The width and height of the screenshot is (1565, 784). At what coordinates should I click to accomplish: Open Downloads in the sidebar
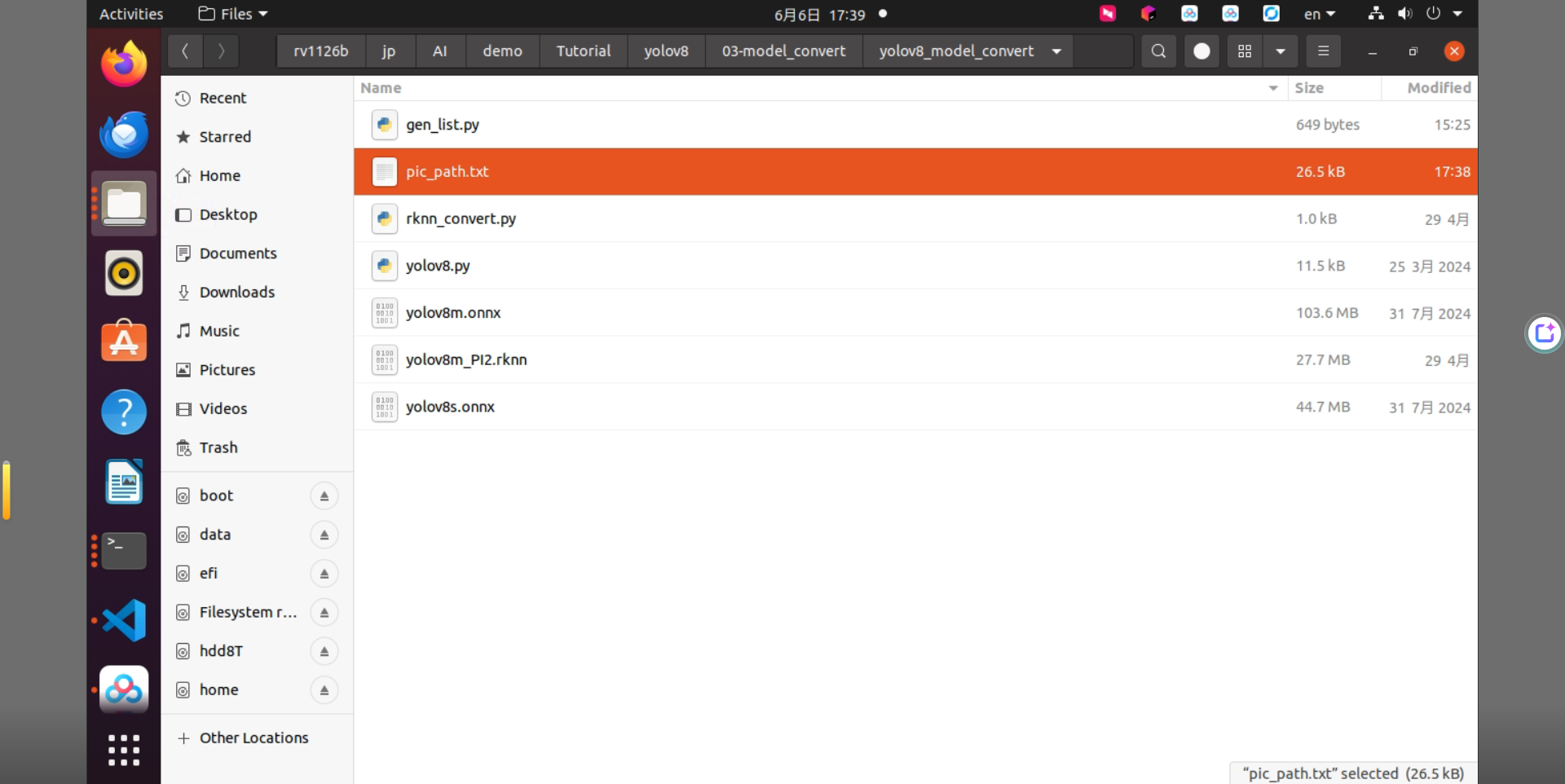click(x=237, y=293)
